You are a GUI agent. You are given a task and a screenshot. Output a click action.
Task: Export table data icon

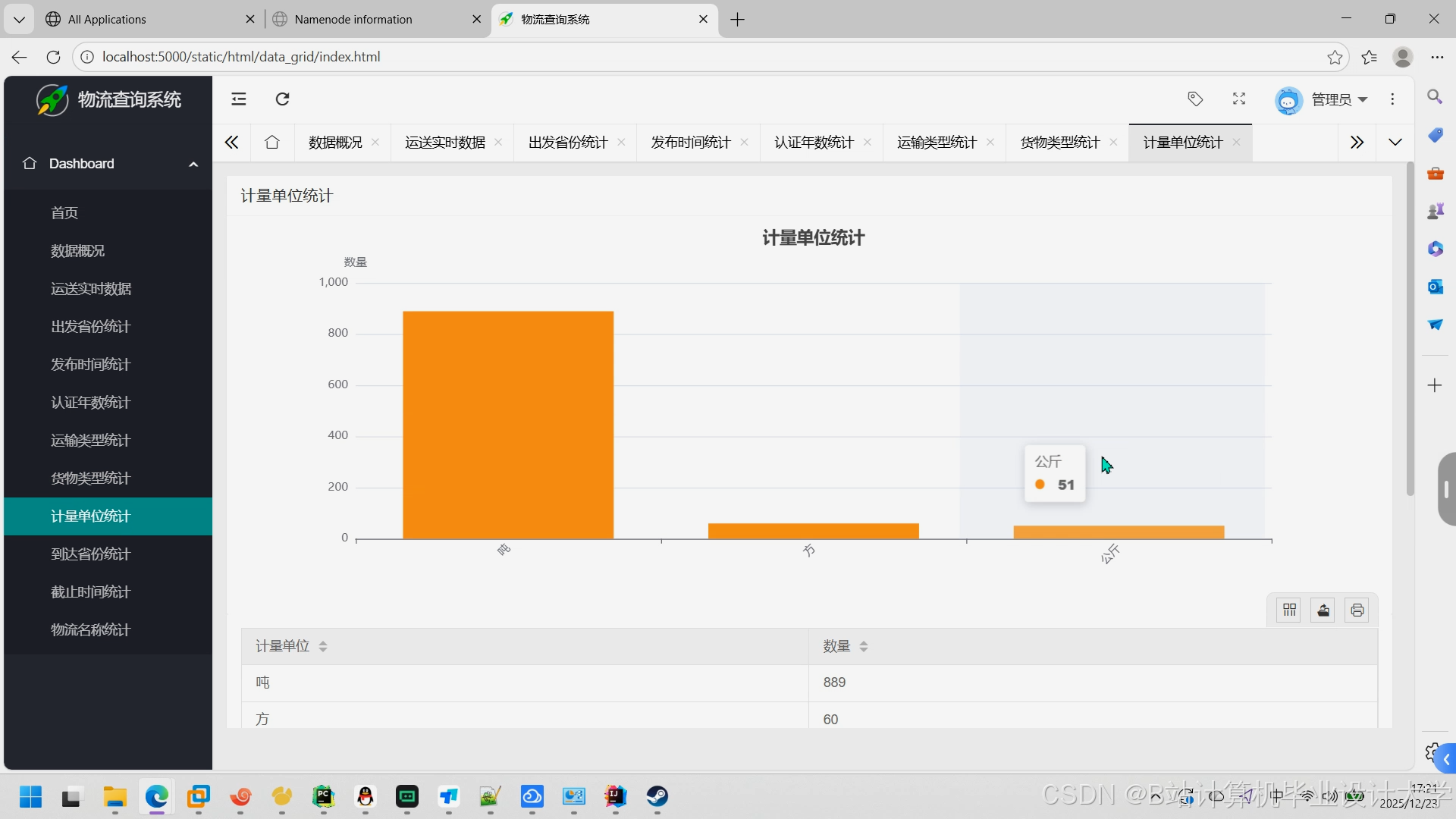tap(1323, 610)
